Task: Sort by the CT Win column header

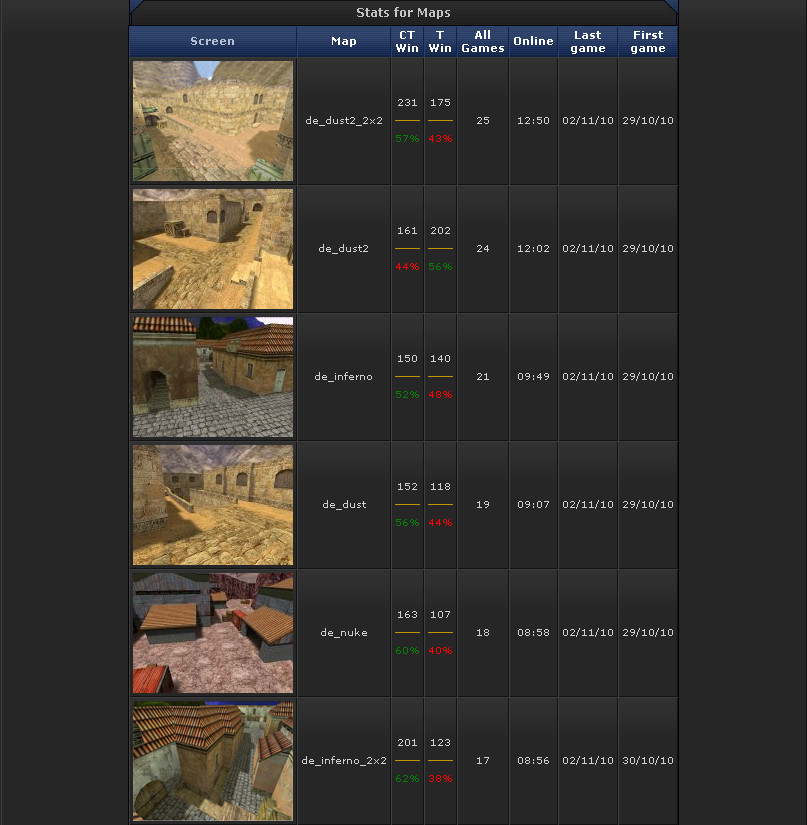Action: pos(407,42)
